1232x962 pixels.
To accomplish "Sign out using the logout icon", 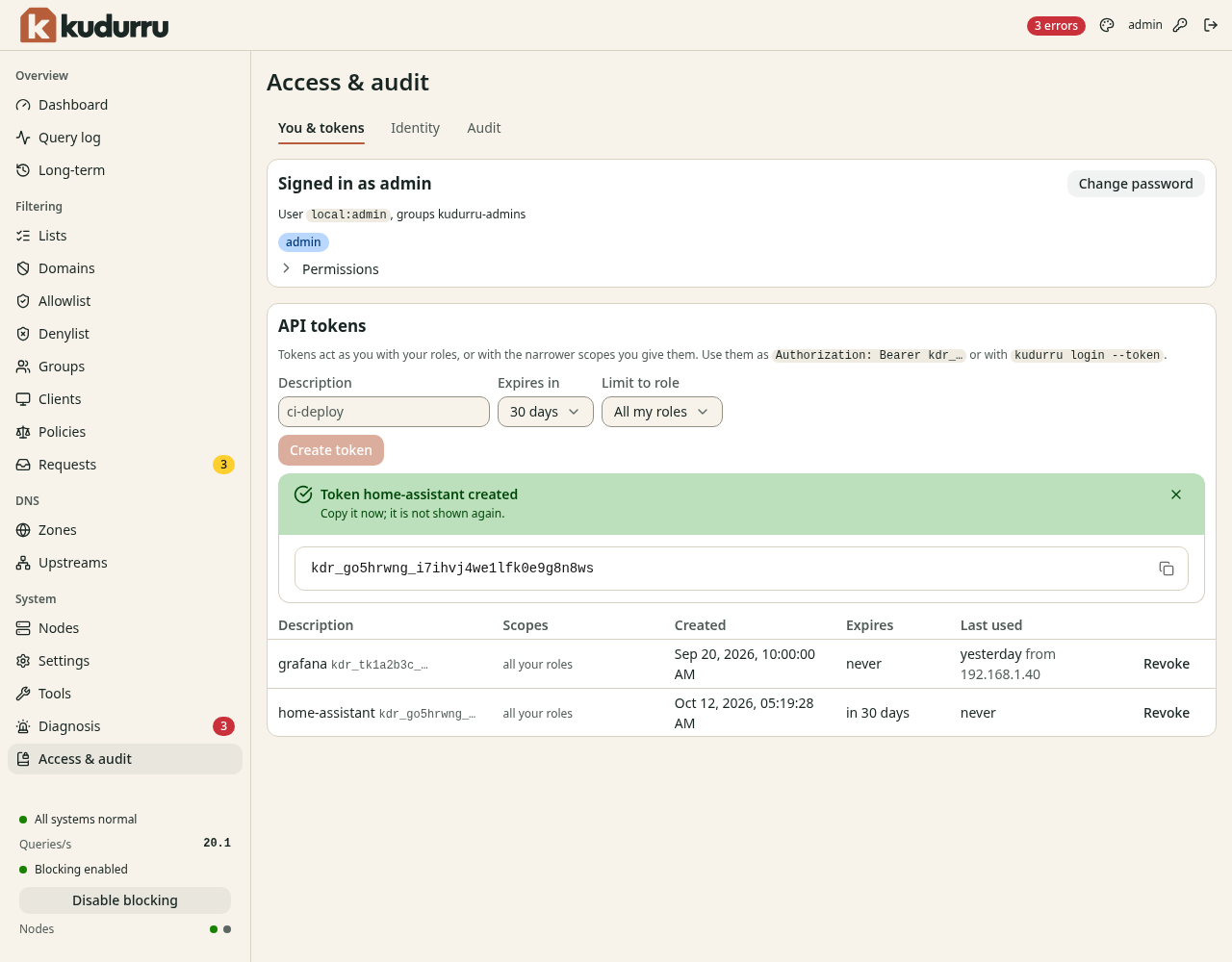I will coord(1211,25).
